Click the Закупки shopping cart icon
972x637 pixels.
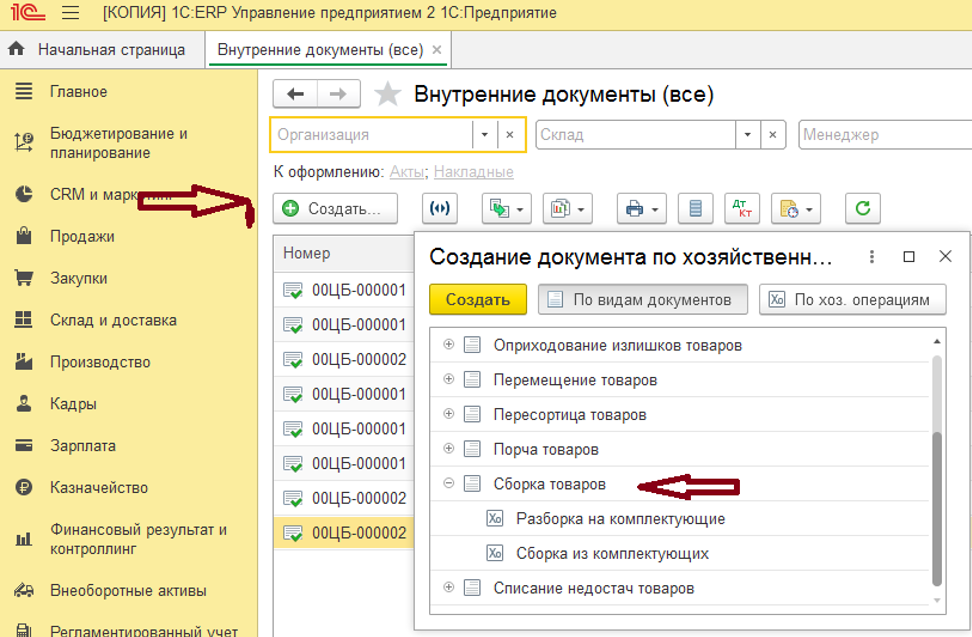pyautogui.click(x=24, y=278)
